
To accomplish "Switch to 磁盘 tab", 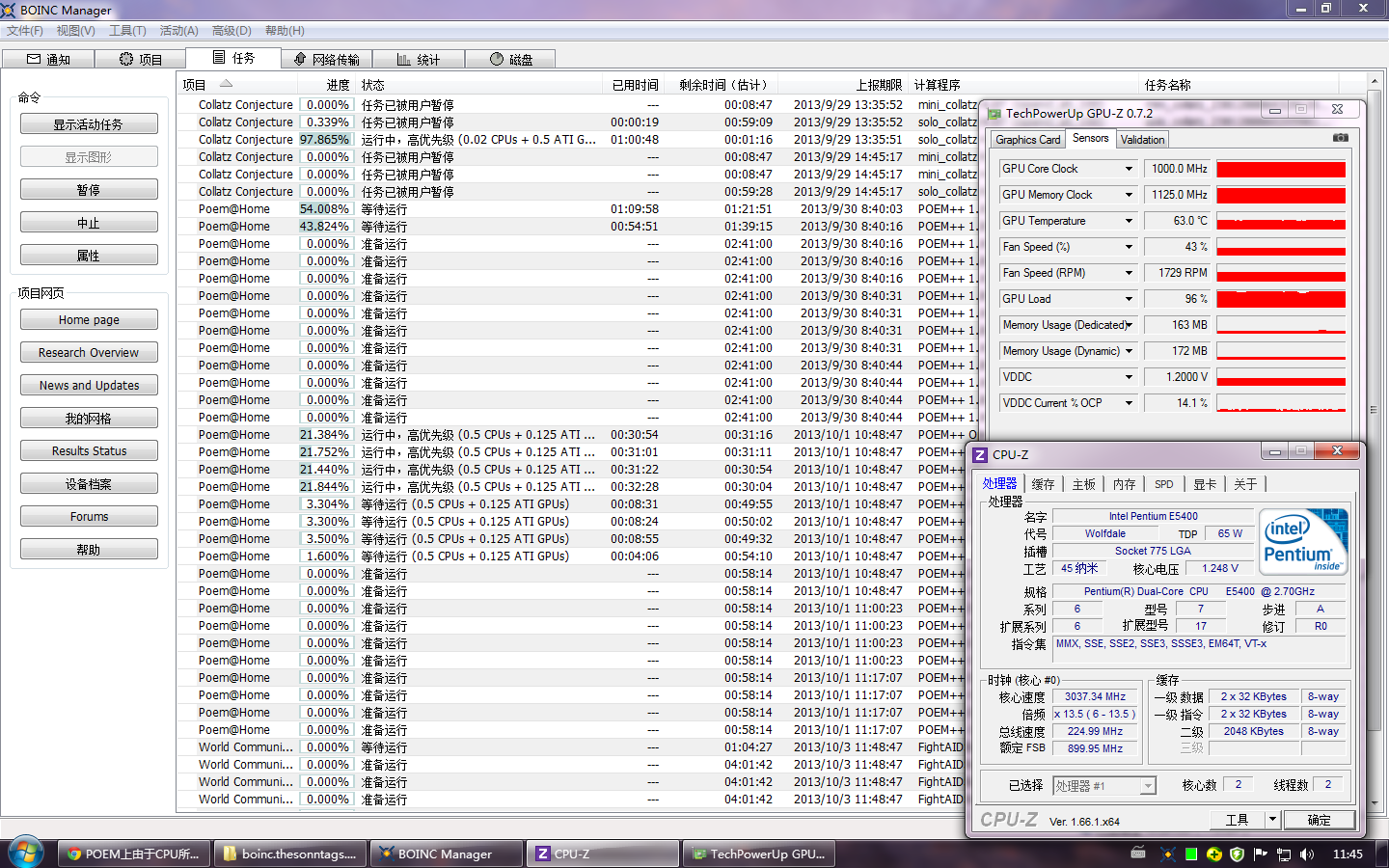I will coord(511,59).
